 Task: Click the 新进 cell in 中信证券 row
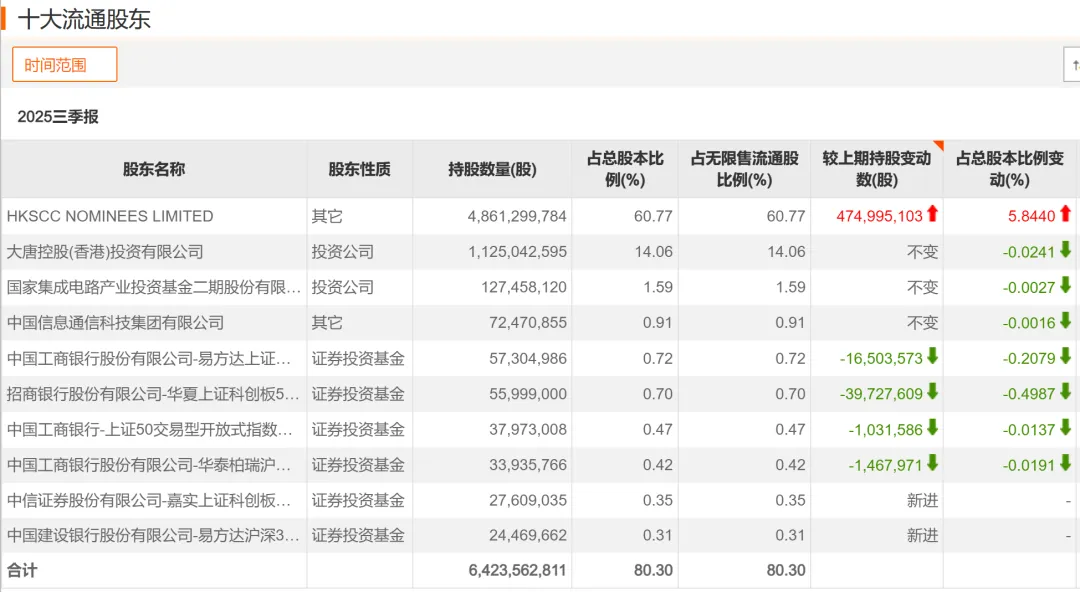[x=922, y=500]
